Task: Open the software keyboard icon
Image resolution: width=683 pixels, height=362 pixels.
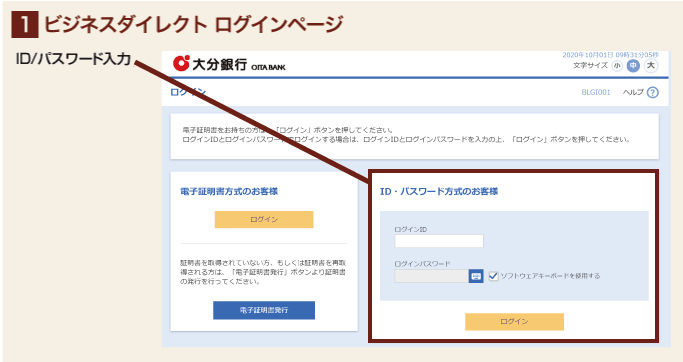Action: click(476, 276)
